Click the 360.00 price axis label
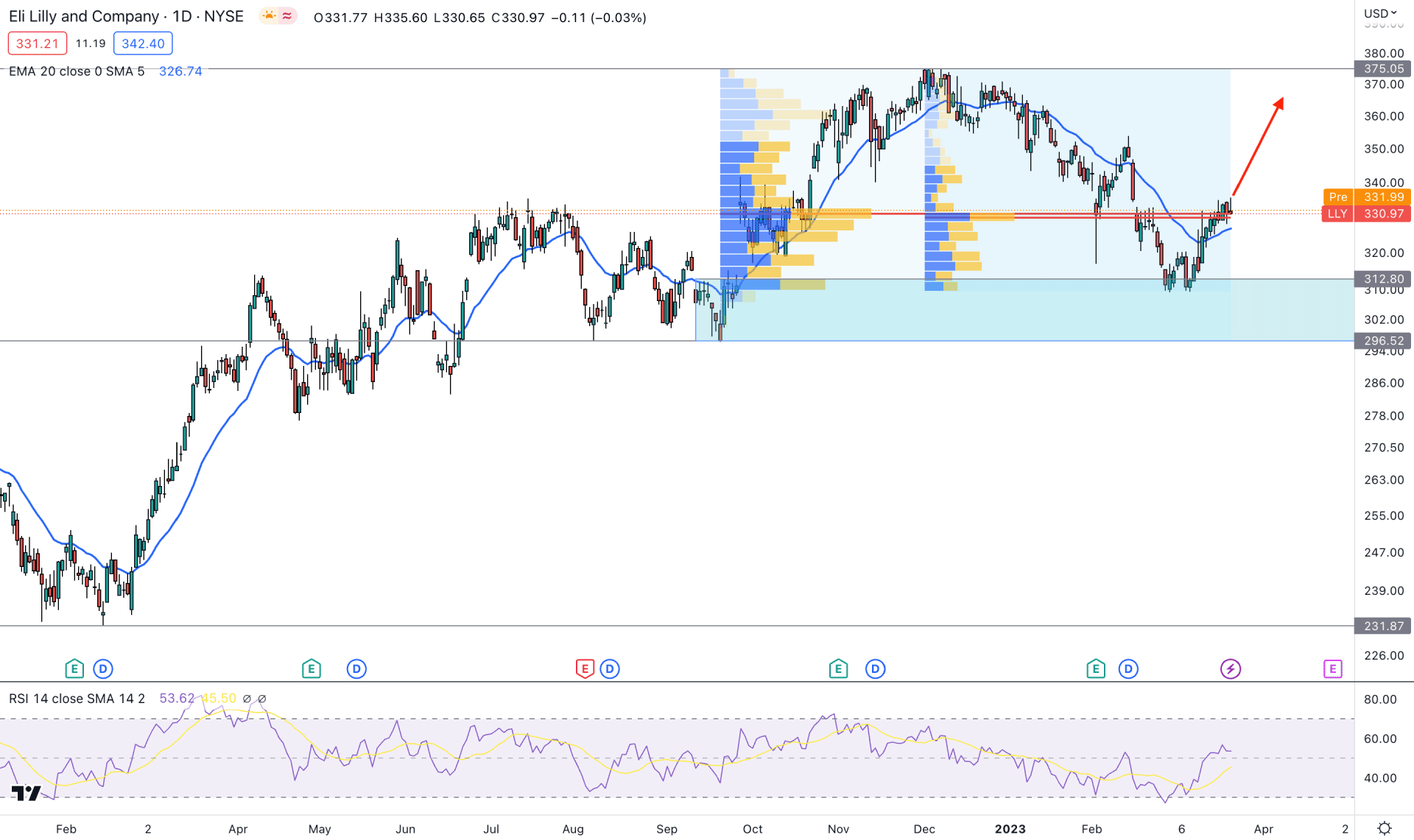Screen dimensions: 1414x840 pos(1384,116)
